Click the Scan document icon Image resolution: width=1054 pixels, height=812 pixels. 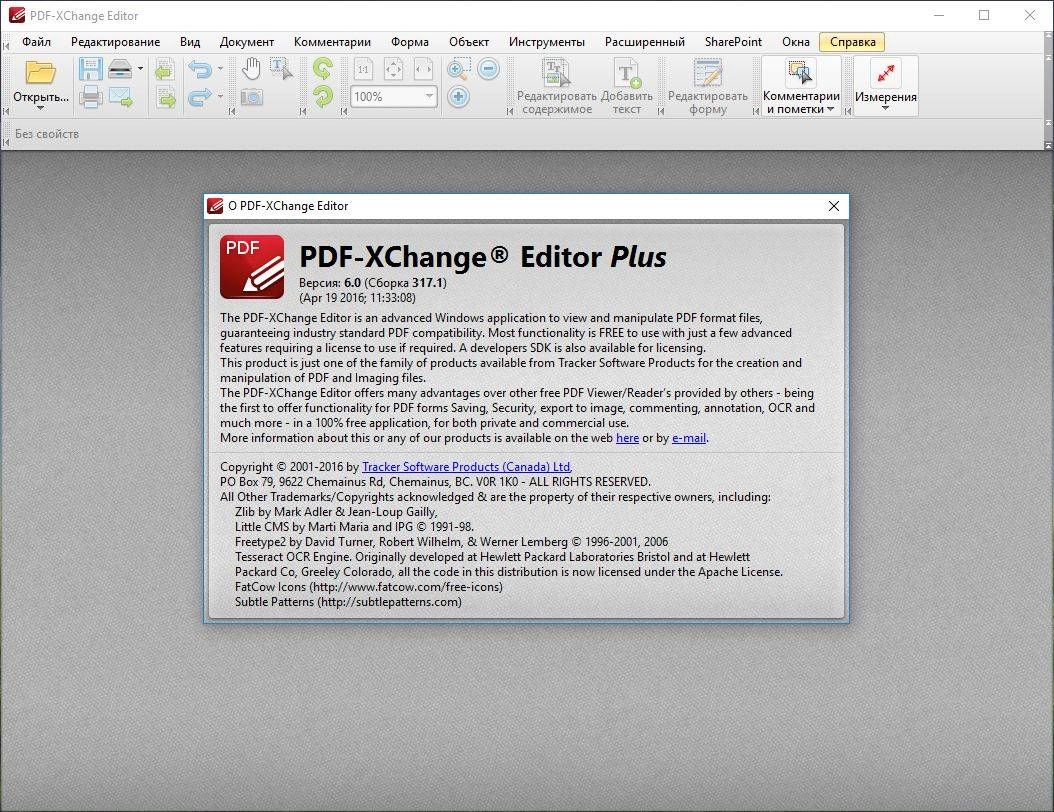120,69
